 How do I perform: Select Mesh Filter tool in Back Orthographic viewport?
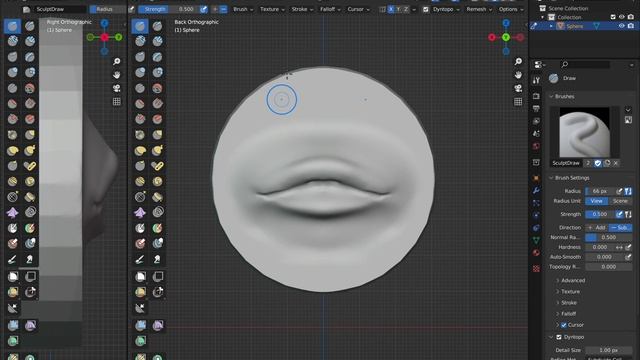[140, 325]
